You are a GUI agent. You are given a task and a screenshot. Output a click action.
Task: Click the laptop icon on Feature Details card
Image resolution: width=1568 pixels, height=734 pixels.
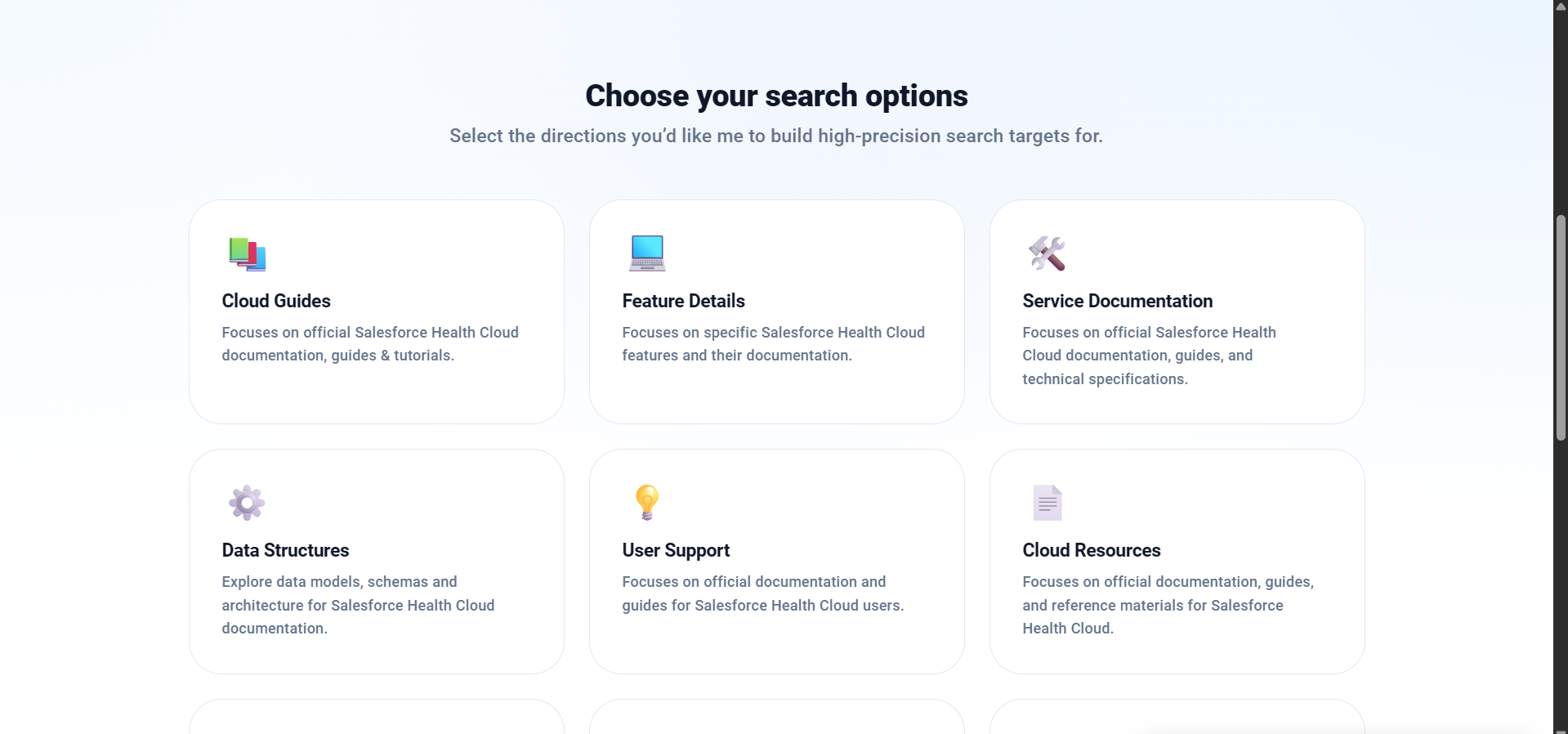point(647,253)
